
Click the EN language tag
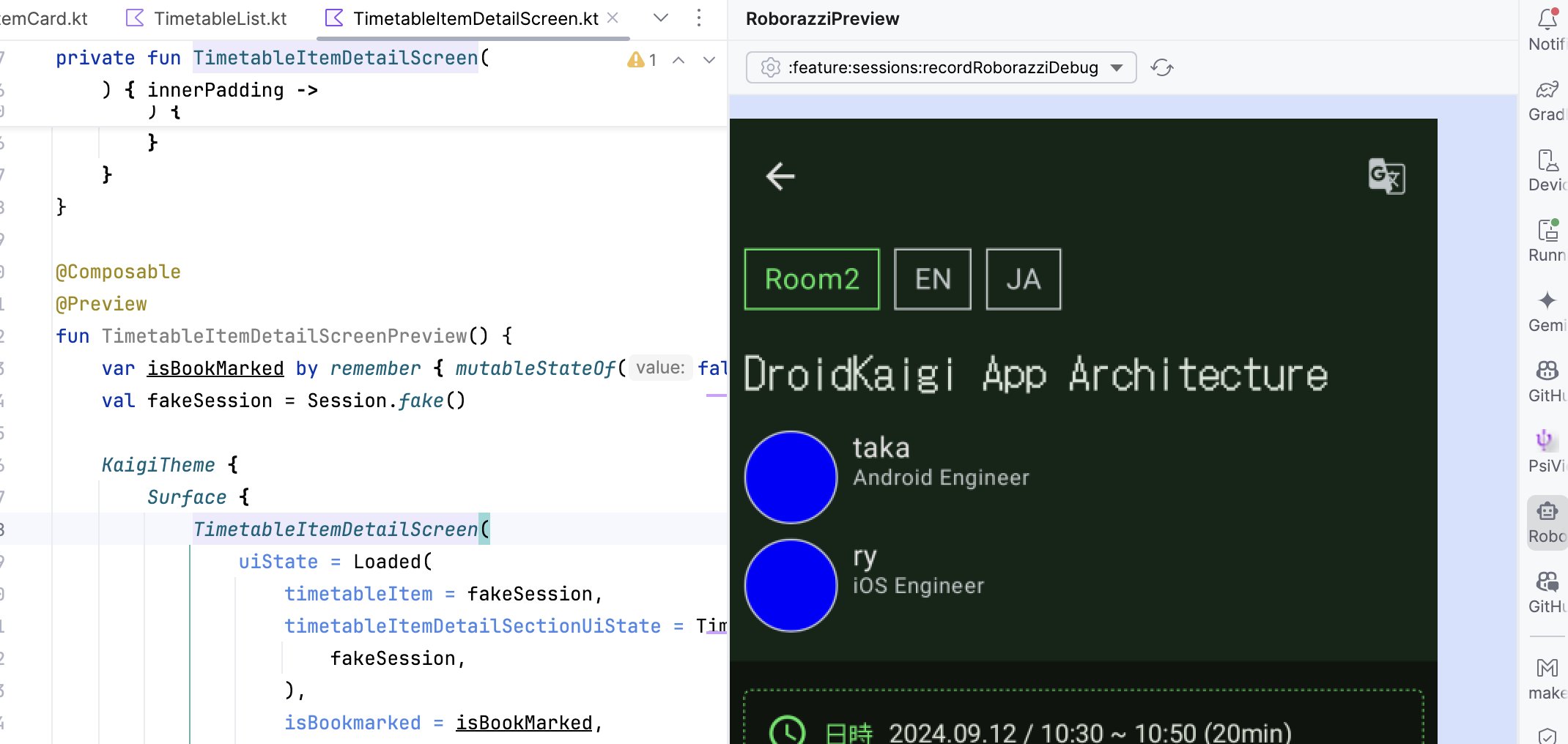pos(933,279)
